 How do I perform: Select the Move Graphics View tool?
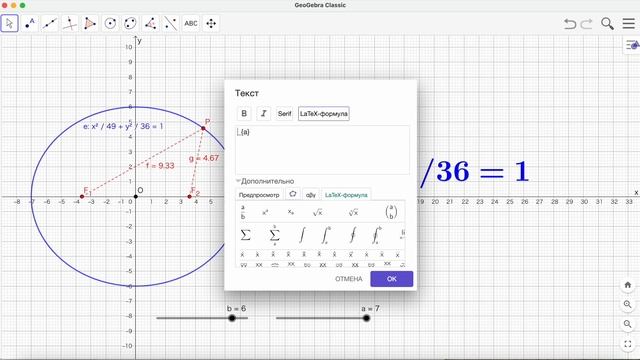click(211, 23)
